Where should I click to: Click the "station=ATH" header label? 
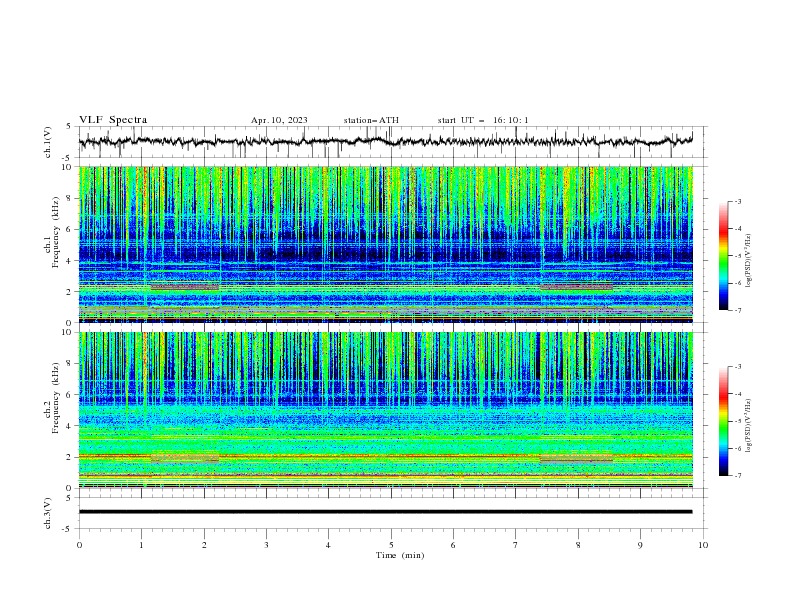click(x=371, y=120)
